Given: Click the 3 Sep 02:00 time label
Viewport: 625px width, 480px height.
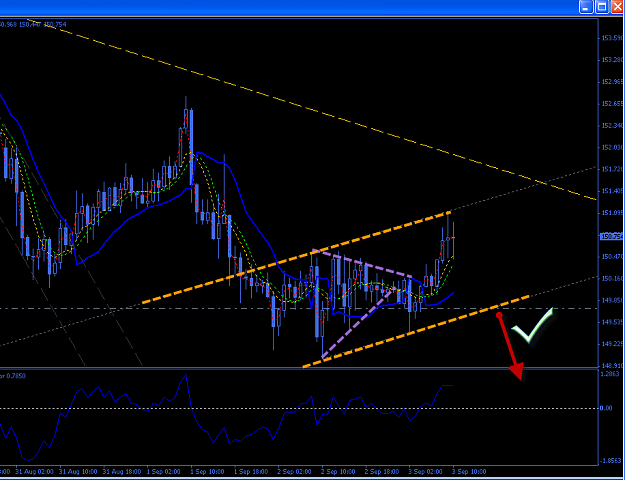Looking at the screenshot, I should (x=426, y=472).
